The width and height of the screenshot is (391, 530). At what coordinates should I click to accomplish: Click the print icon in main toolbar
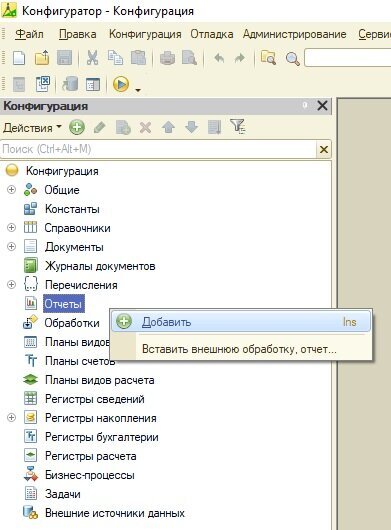tap(167, 58)
